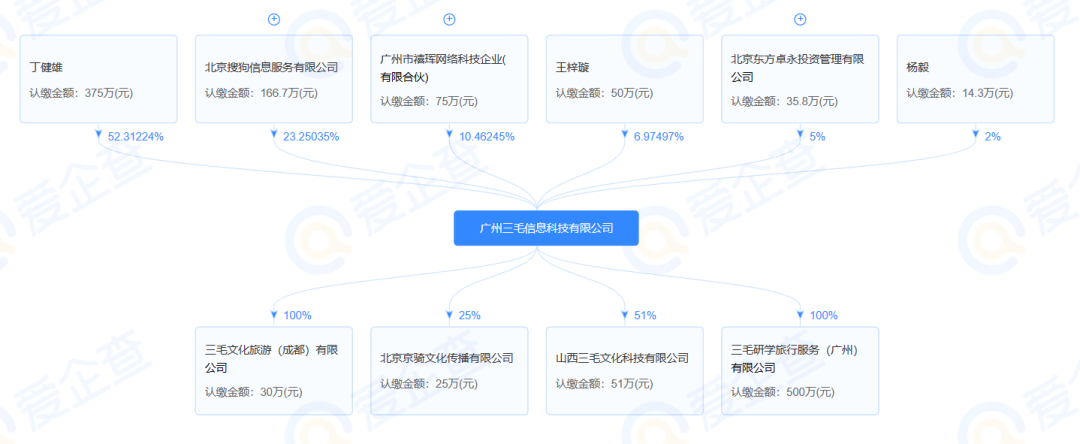The width and height of the screenshot is (1080, 444).
Task: Select the 10.46245% ownership percentage
Action: coord(487,137)
